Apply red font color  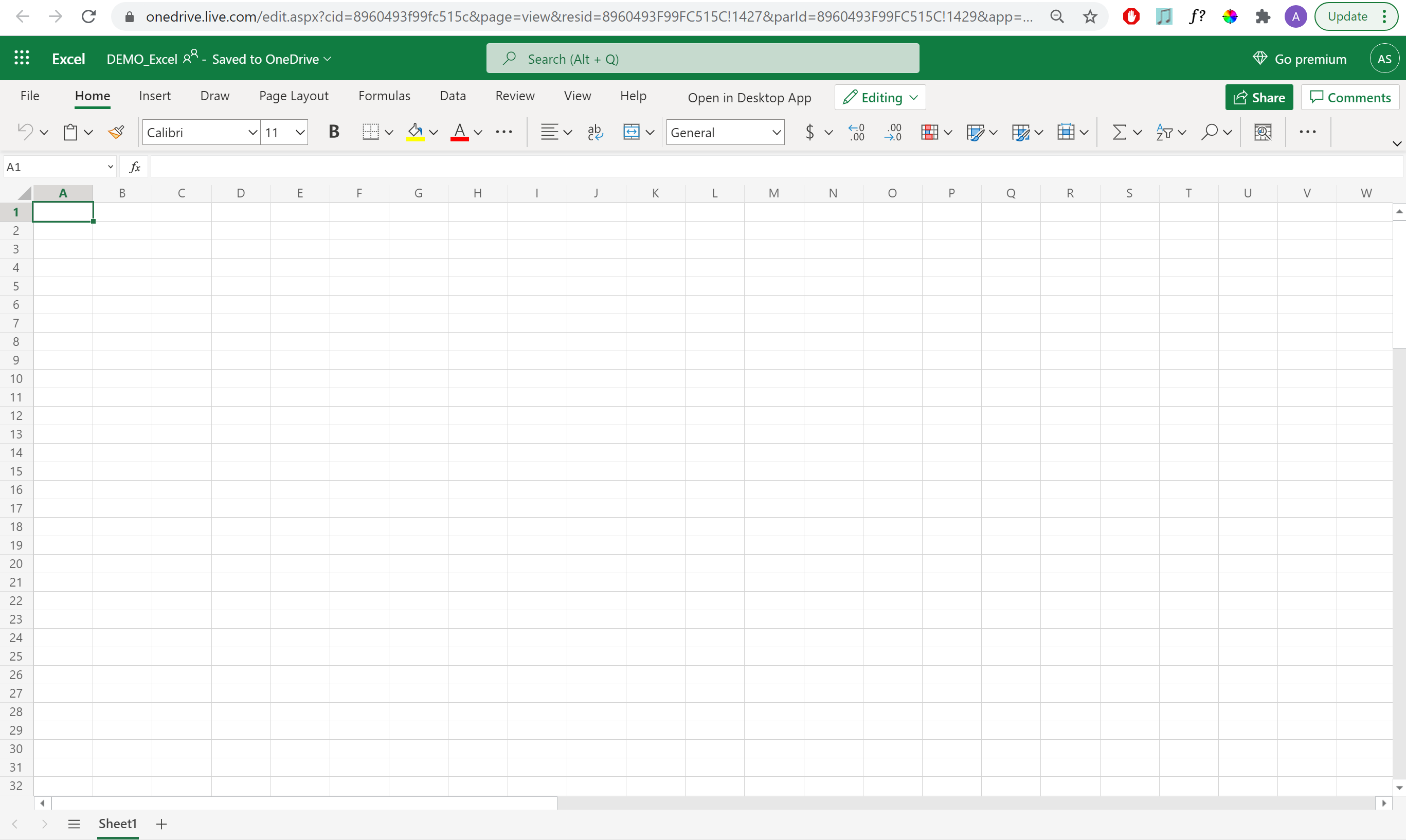click(460, 132)
